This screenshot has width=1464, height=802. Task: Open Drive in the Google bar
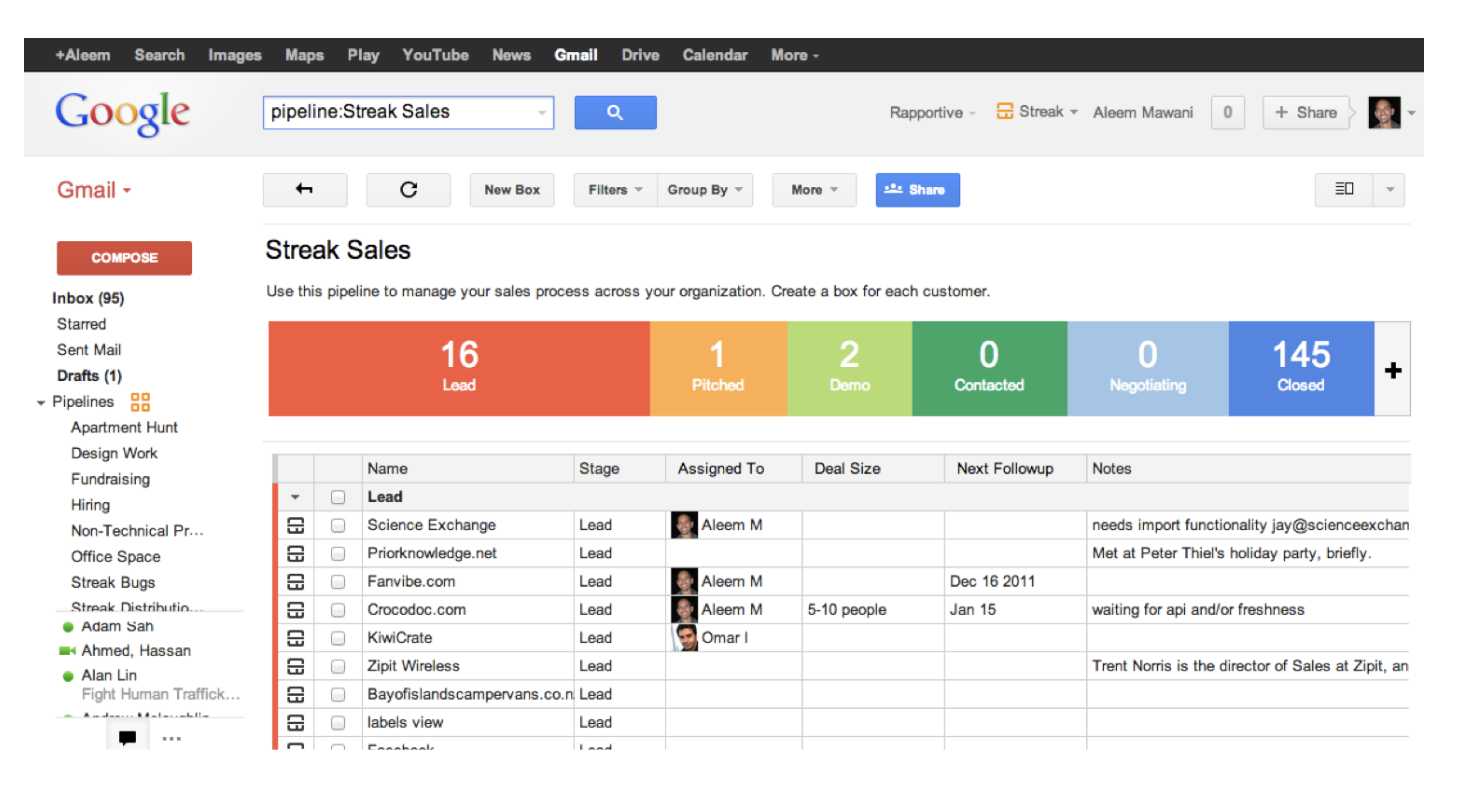click(x=640, y=55)
